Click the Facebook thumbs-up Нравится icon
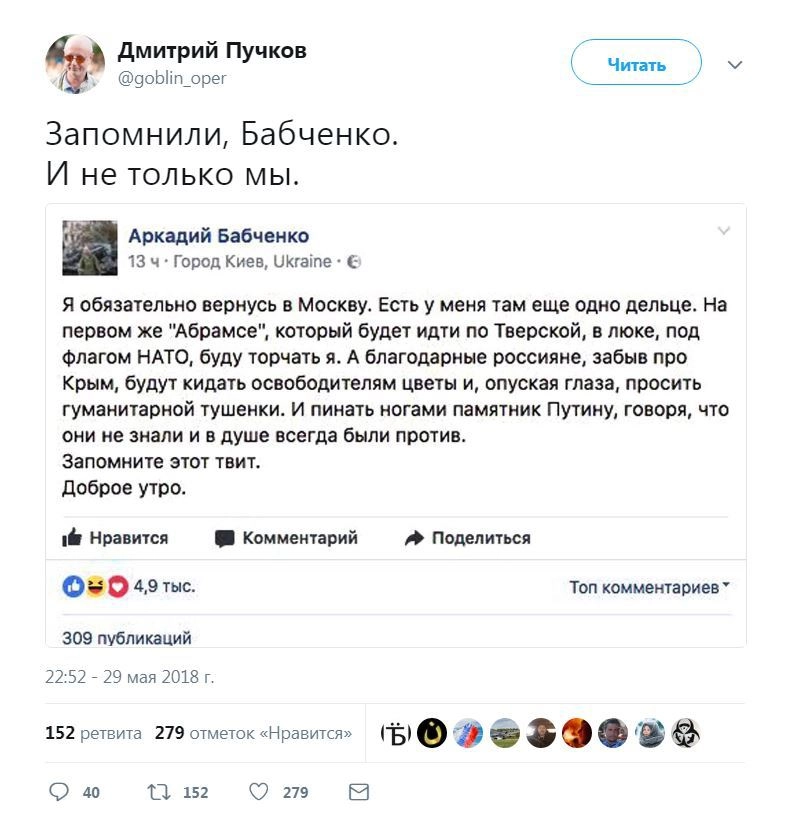This screenshot has width=792, height=833. tap(72, 538)
